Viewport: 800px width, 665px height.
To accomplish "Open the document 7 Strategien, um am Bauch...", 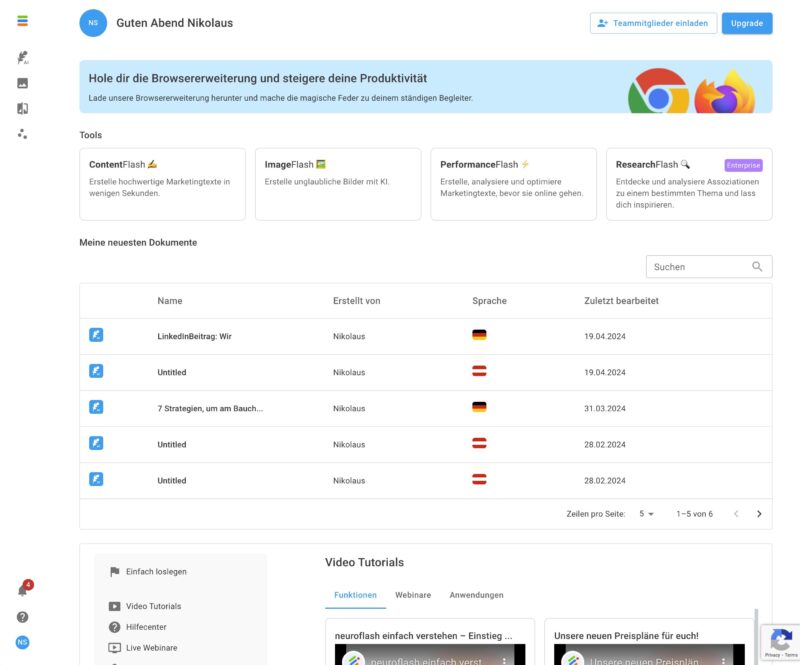I will (210, 408).
